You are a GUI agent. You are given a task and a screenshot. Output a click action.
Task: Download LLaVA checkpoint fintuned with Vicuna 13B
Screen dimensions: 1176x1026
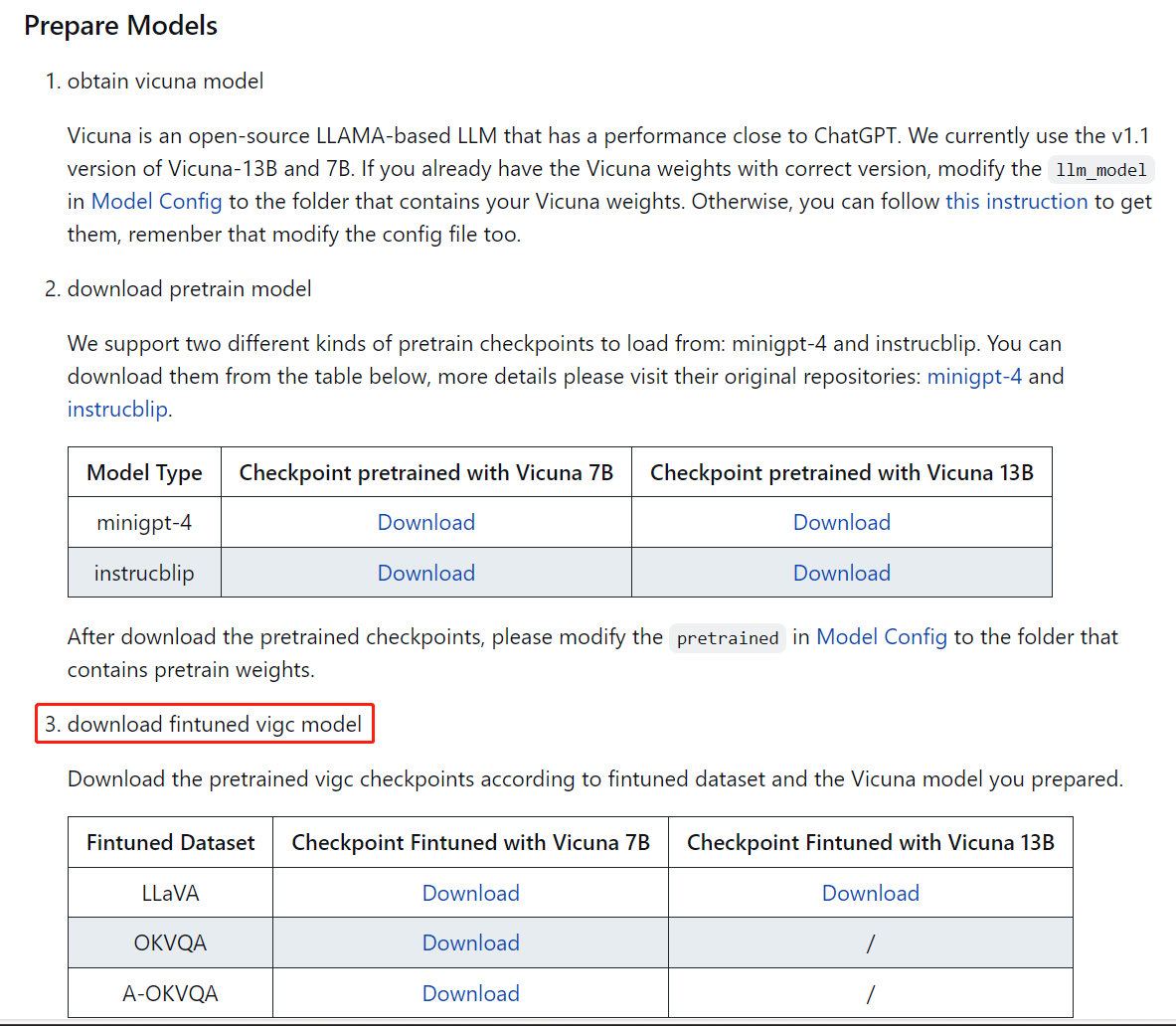click(x=870, y=893)
